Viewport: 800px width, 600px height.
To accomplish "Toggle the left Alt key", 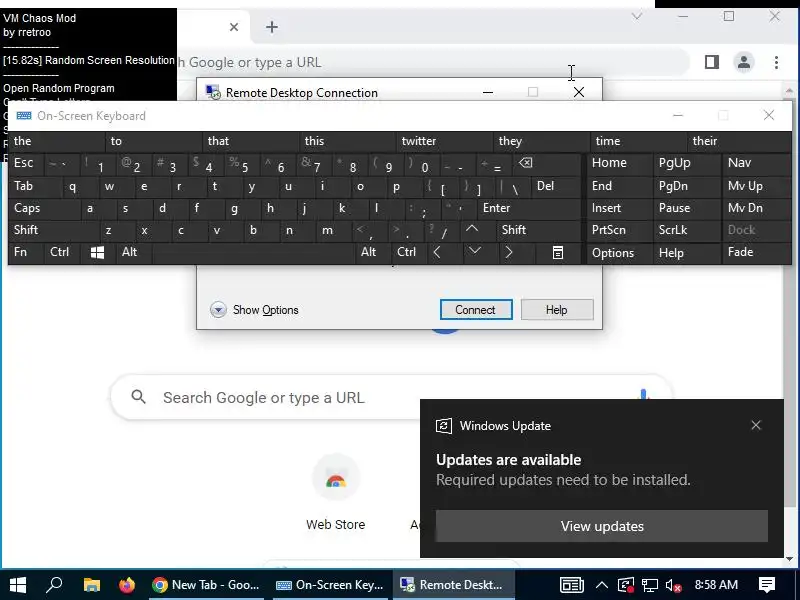I will (x=134, y=252).
